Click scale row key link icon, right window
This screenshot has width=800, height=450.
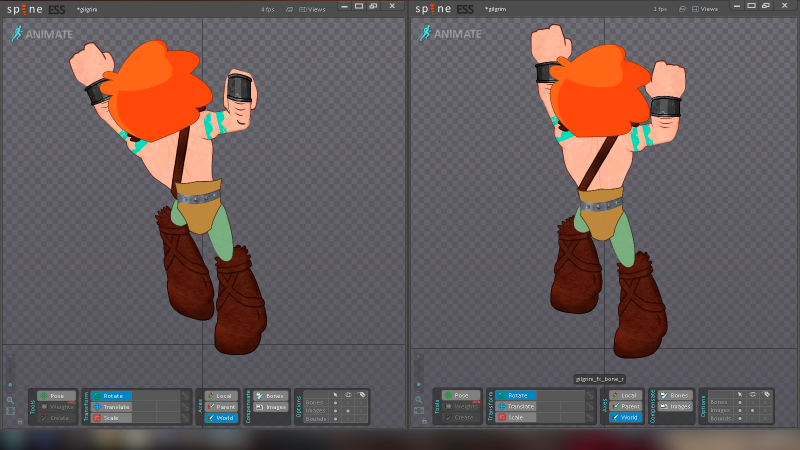(590, 417)
